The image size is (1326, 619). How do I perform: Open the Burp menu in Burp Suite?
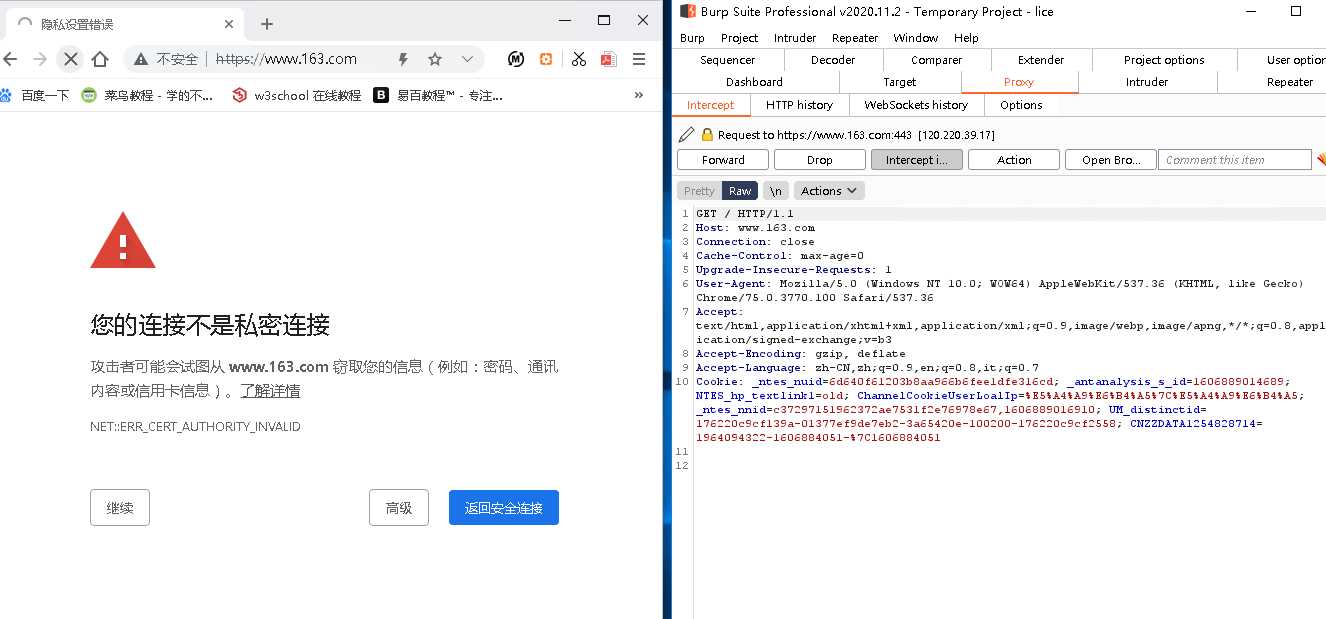pyautogui.click(x=692, y=38)
